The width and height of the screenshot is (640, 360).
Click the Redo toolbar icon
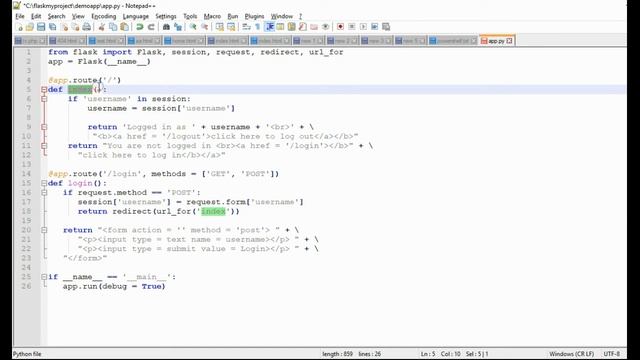click(151, 27)
